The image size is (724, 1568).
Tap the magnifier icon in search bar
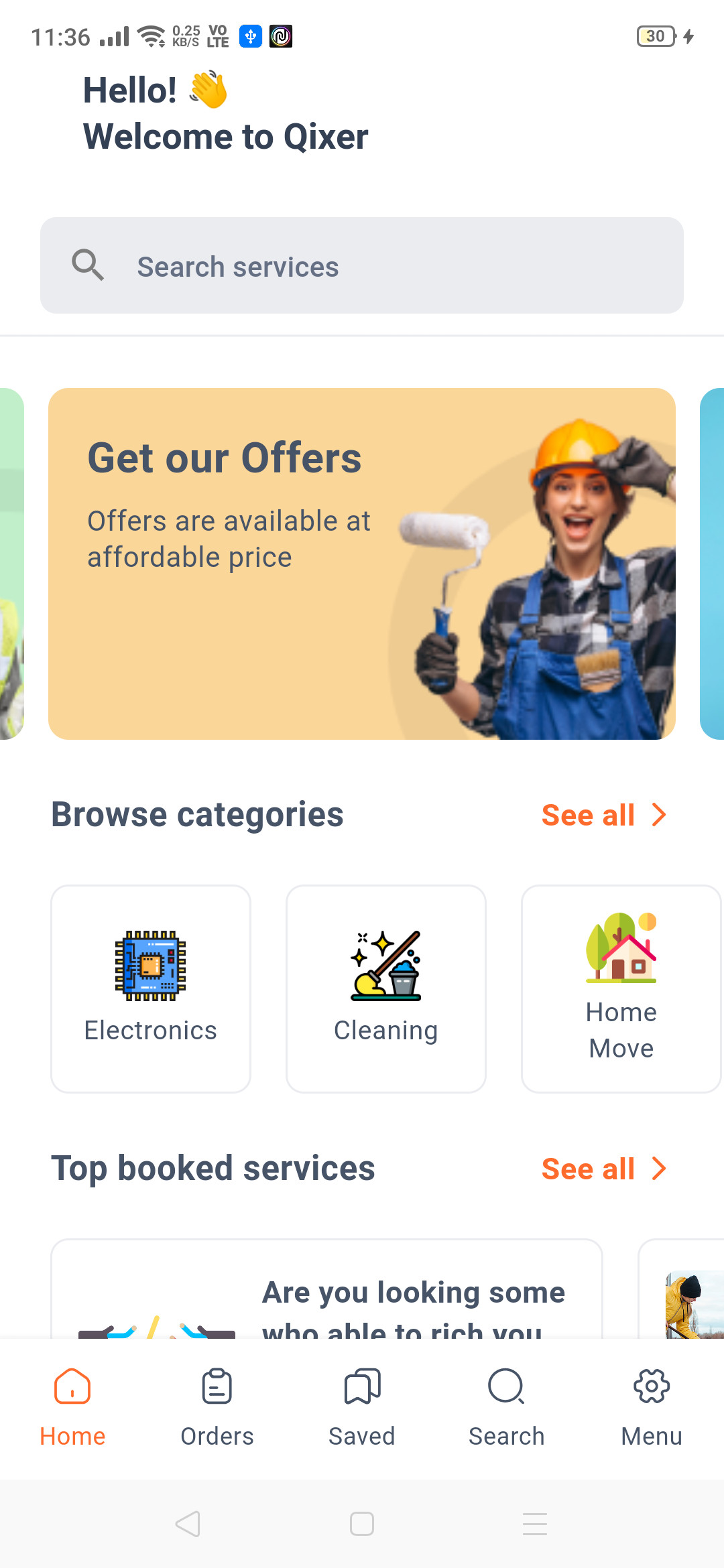pyautogui.click(x=88, y=265)
